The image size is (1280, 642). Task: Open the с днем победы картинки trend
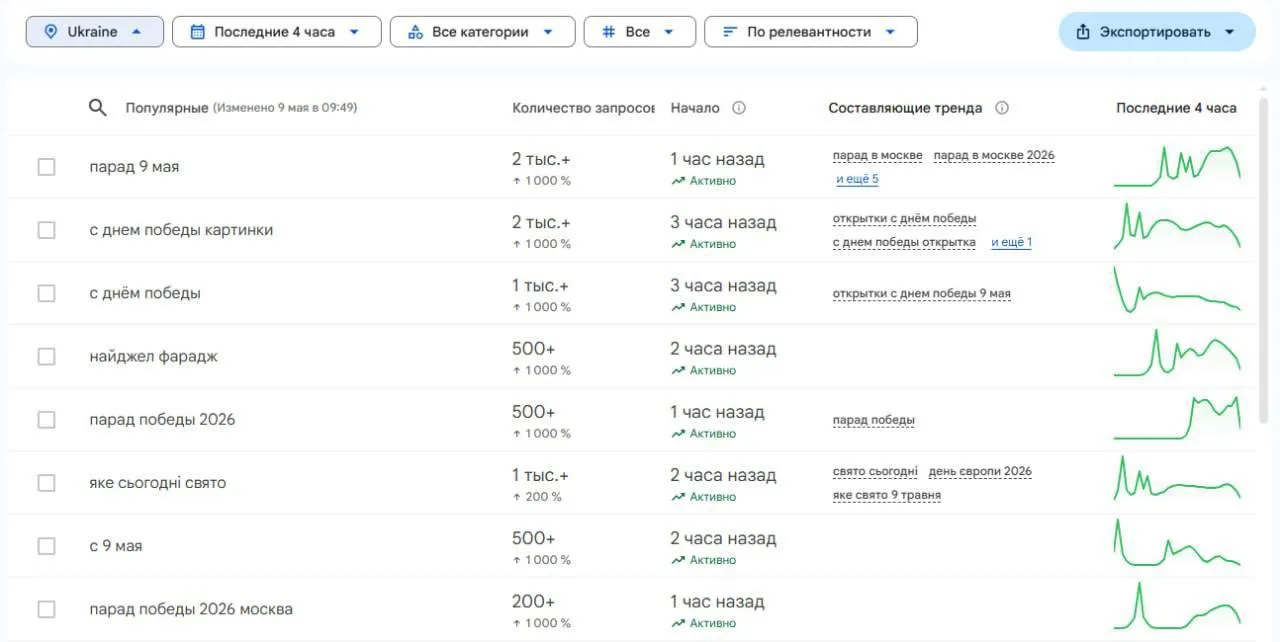tap(181, 230)
